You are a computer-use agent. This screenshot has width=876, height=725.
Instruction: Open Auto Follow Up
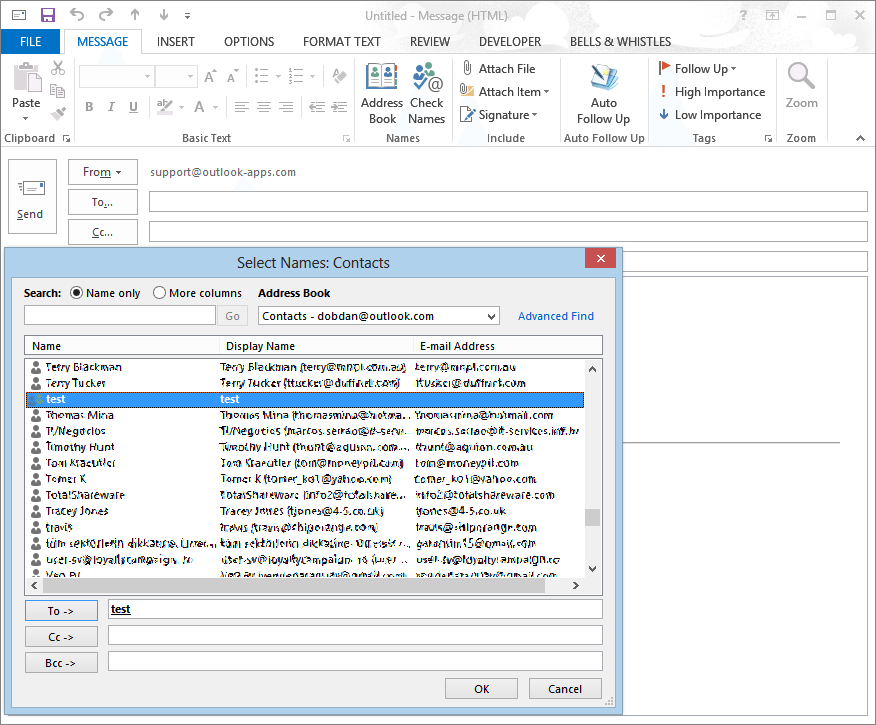(603, 94)
